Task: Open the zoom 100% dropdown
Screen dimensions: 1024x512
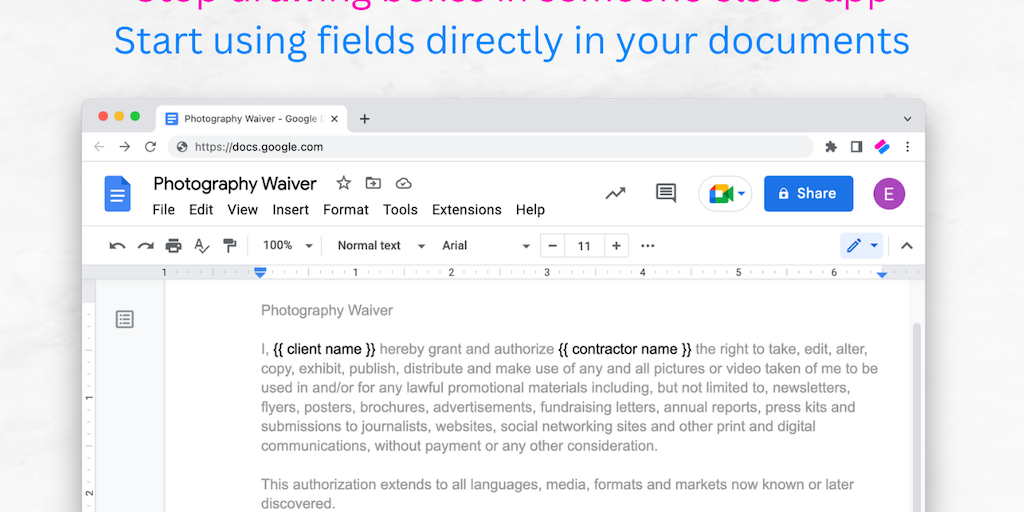Action: point(287,246)
